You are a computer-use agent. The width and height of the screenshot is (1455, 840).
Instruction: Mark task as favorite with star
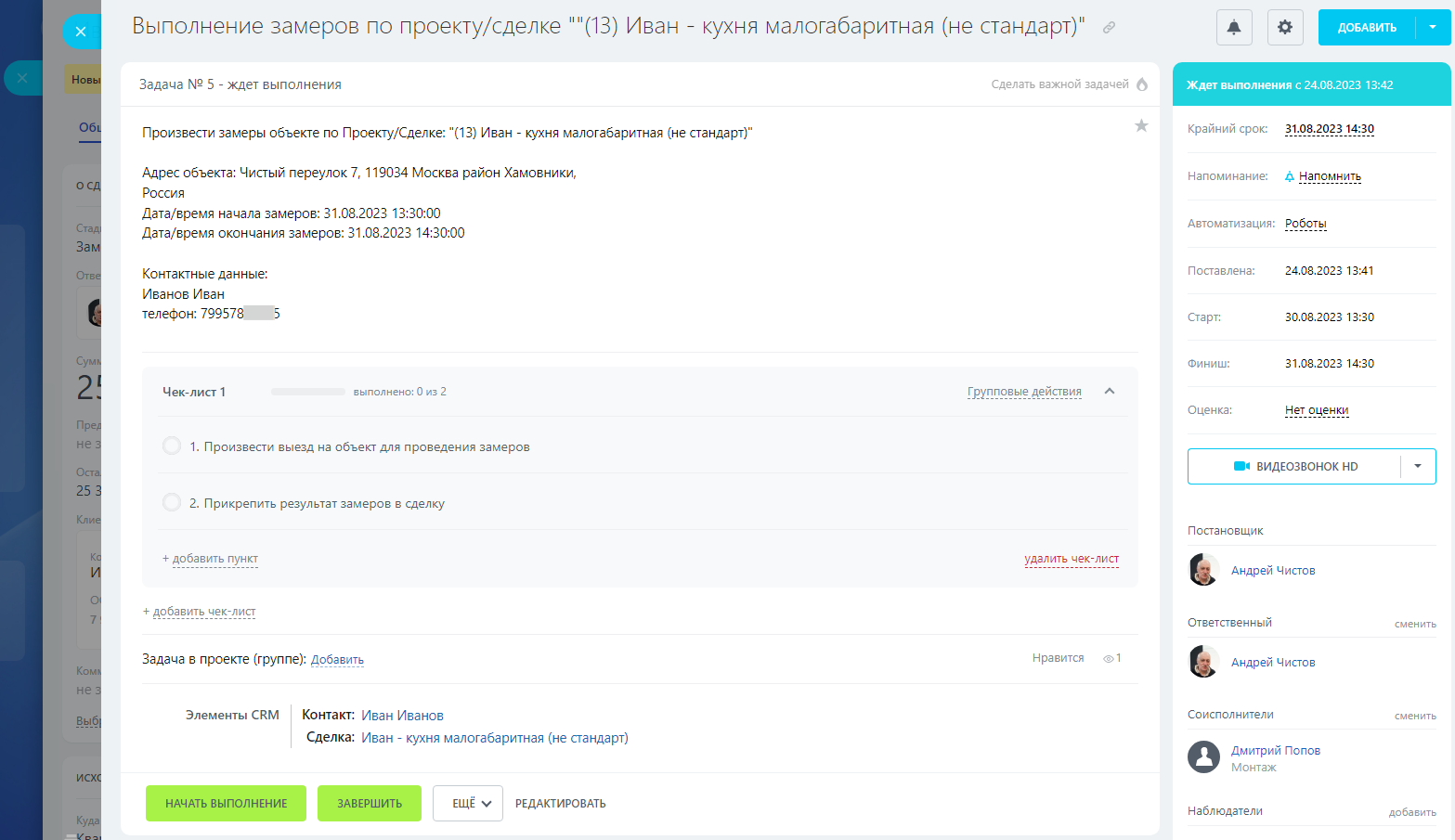pos(1141,126)
